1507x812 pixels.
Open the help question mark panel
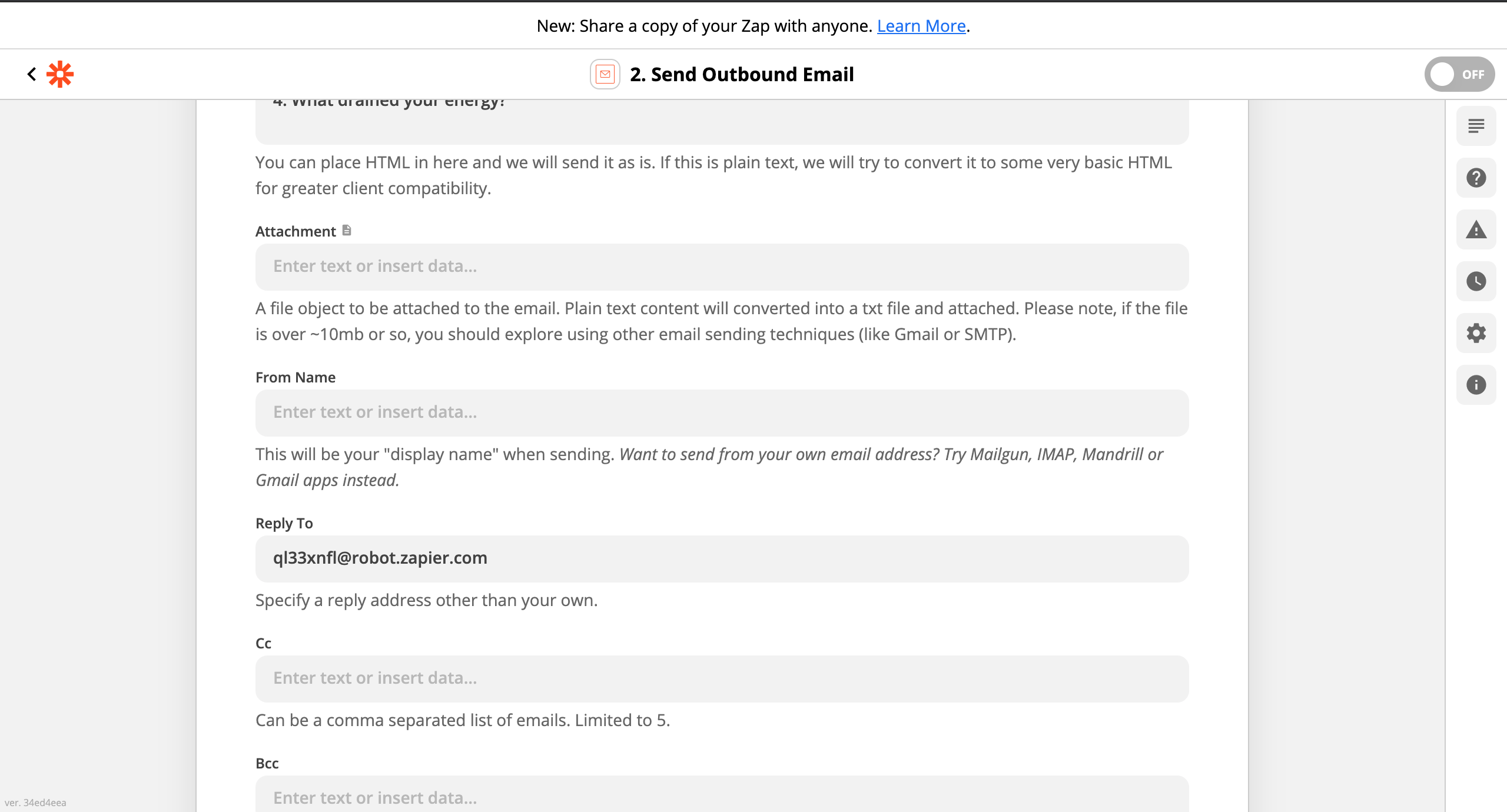tap(1476, 178)
